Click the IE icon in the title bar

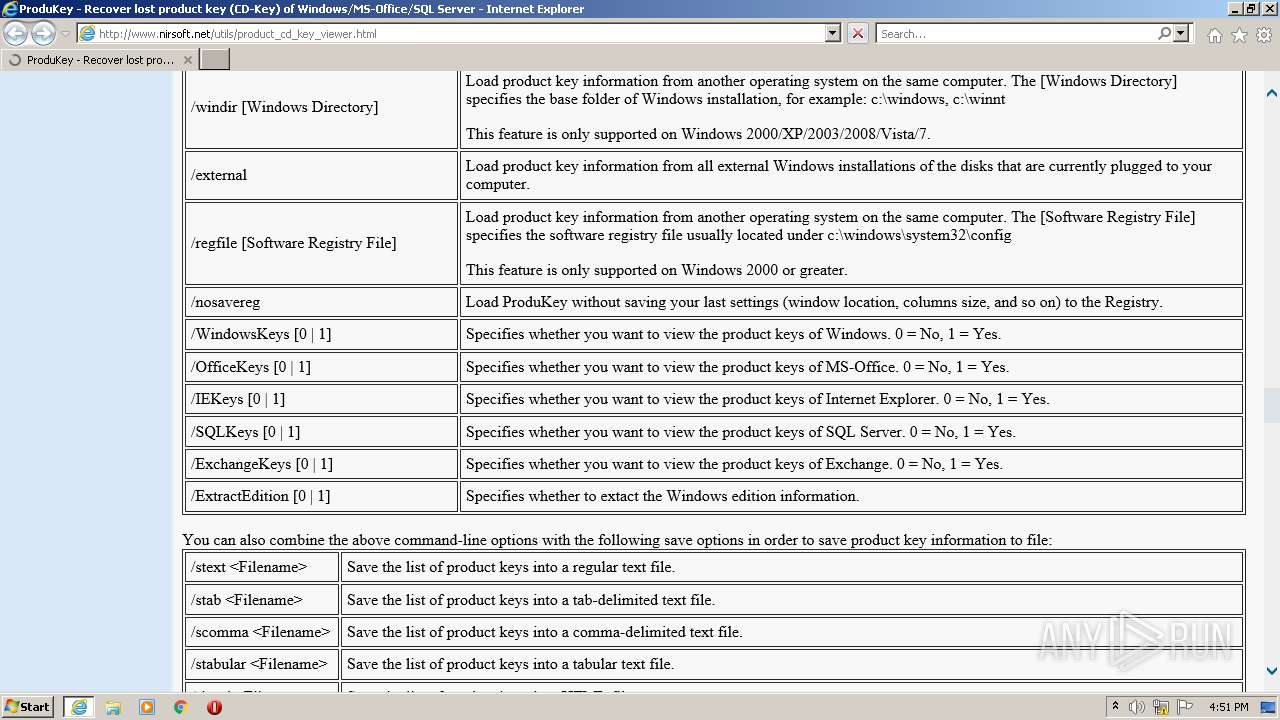click(x=9, y=9)
